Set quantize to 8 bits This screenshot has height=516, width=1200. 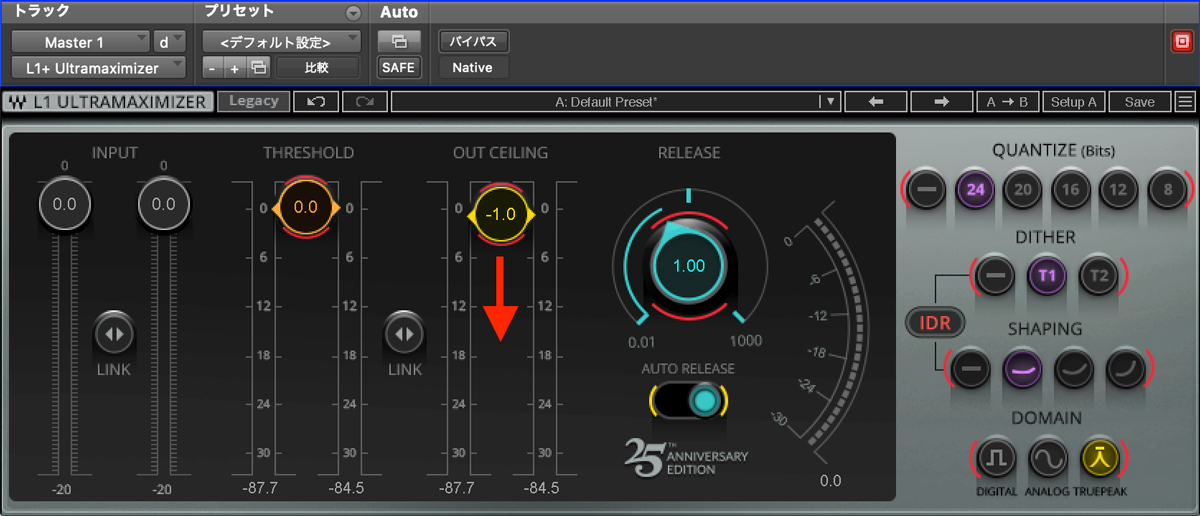(x=1165, y=189)
